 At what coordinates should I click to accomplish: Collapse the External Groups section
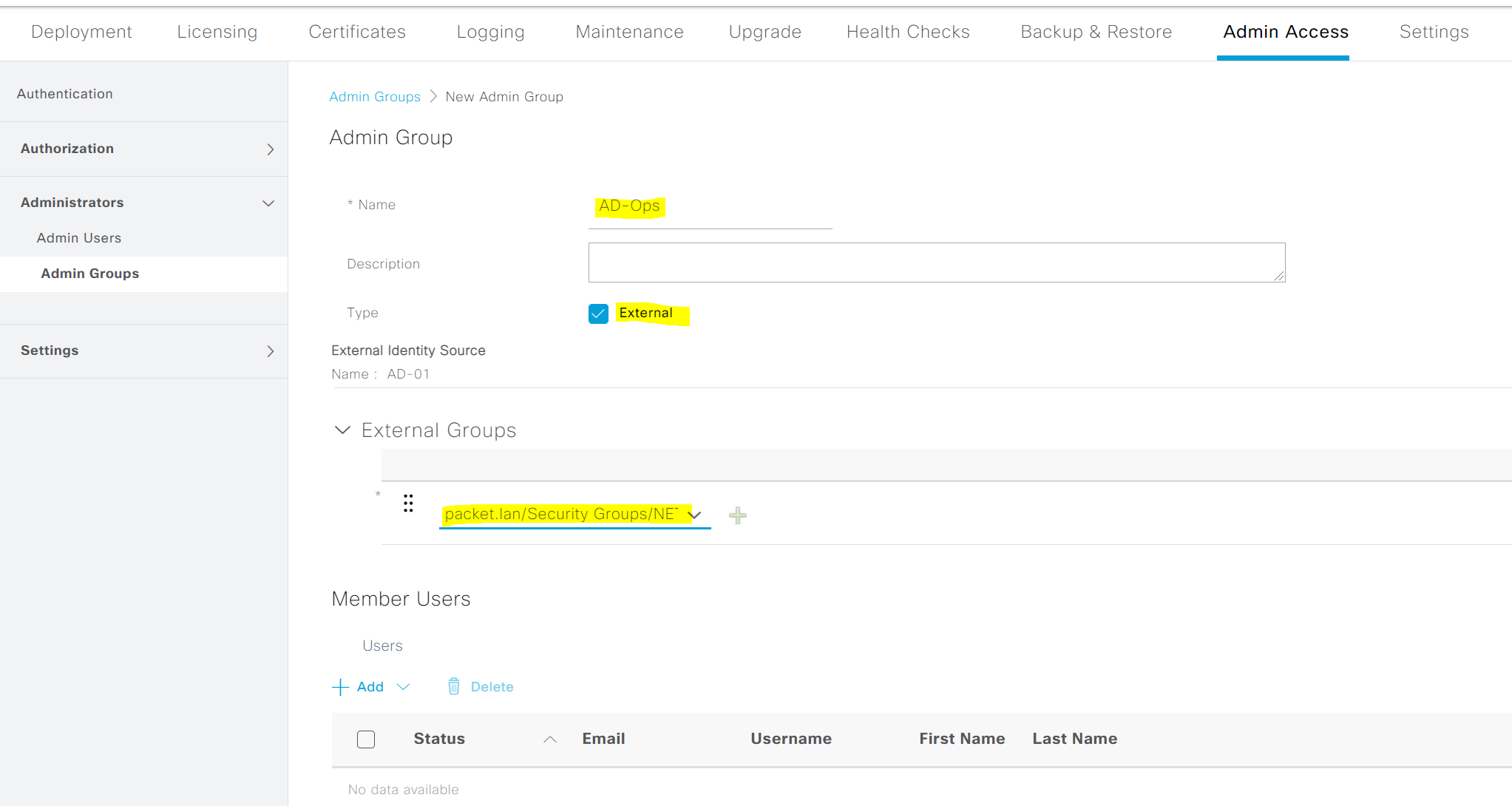click(342, 430)
